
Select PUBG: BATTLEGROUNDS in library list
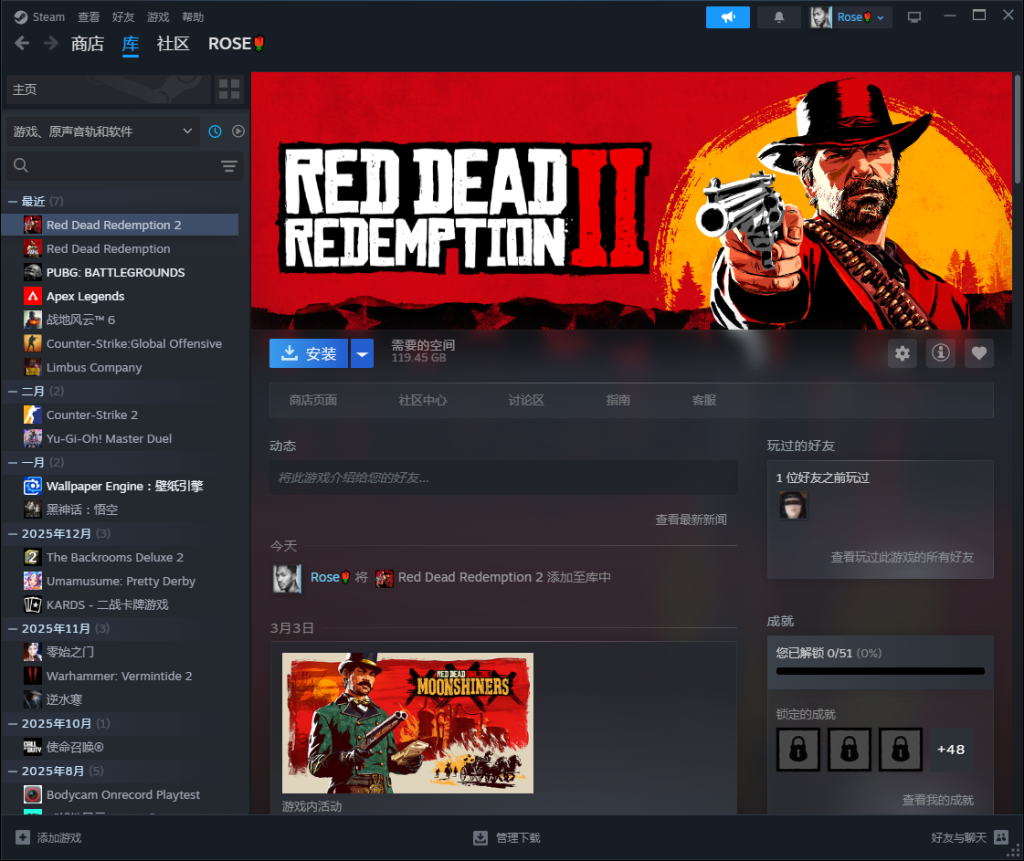pos(115,272)
